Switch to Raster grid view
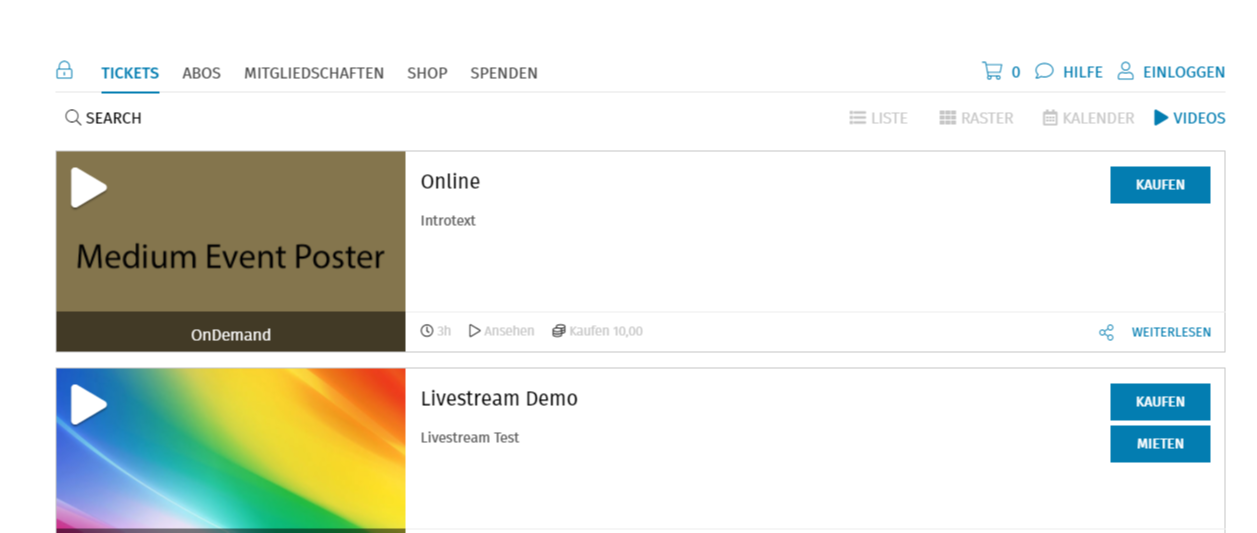Viewport: 1257px width, 533px height. click(976, 118)
